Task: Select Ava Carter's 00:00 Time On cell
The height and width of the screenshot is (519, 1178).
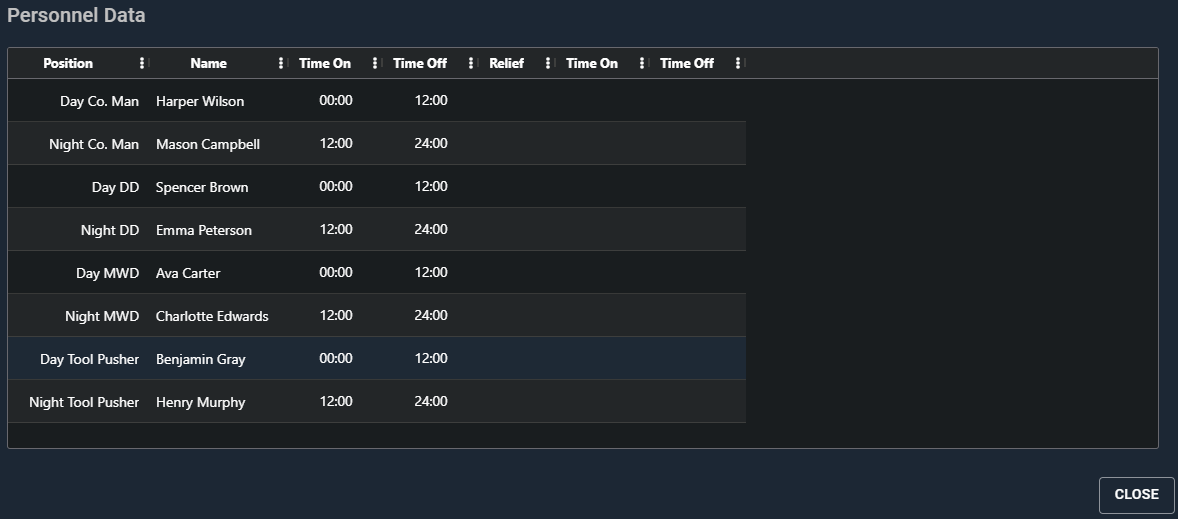Action: 336,273
